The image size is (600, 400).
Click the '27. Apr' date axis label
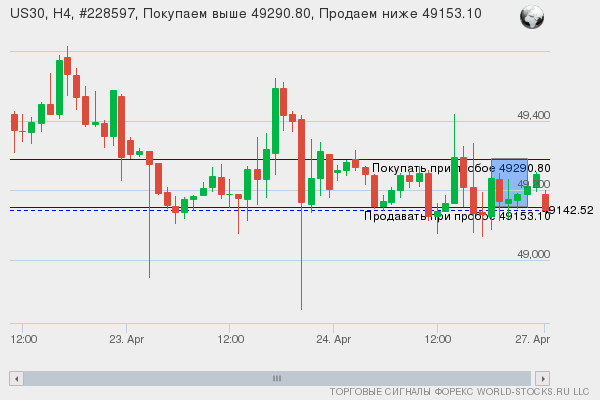tap(533, 339)
